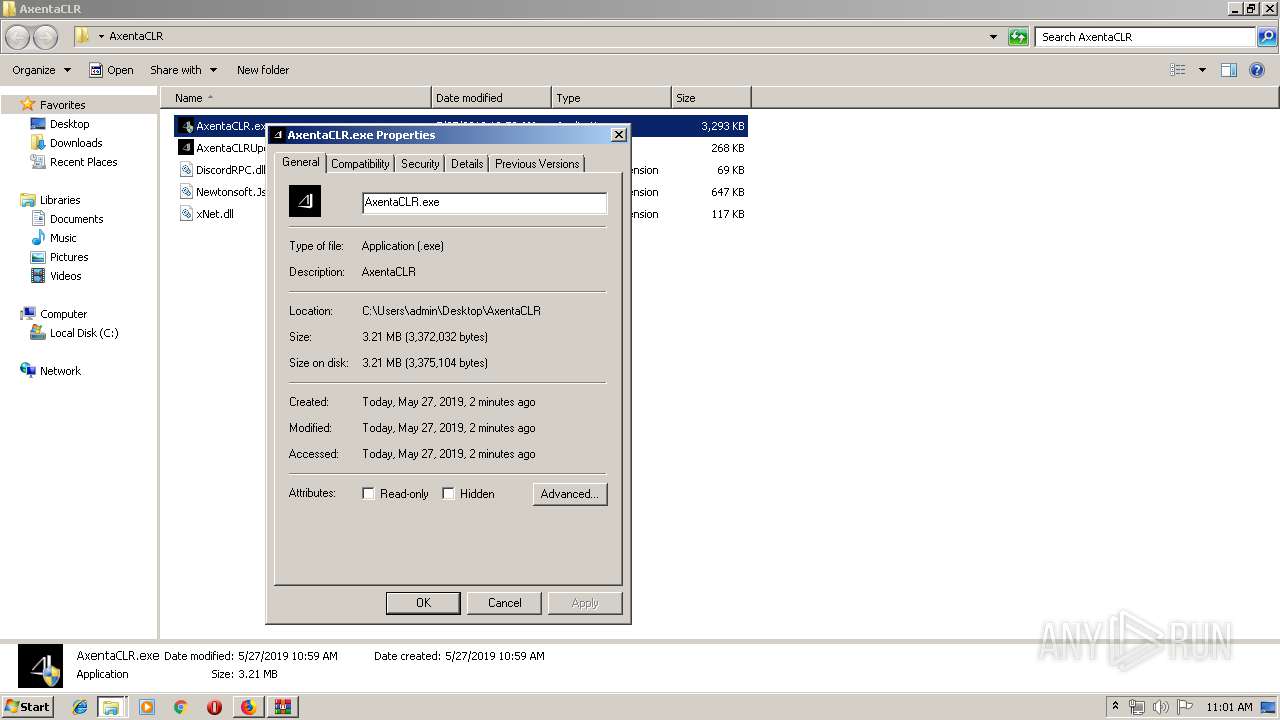Select the AxentaCLR.exe file icon in the list
1280x720 pixels.
186,126
